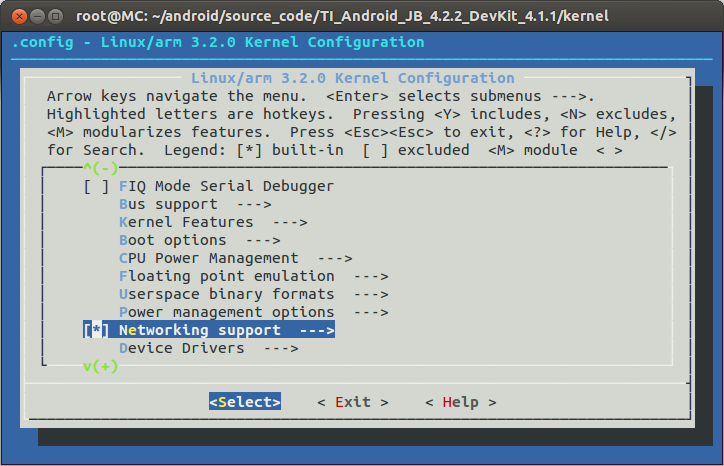
Task: Click the FIQ Mode Serial Debugger label
Action: coord(226,187)
